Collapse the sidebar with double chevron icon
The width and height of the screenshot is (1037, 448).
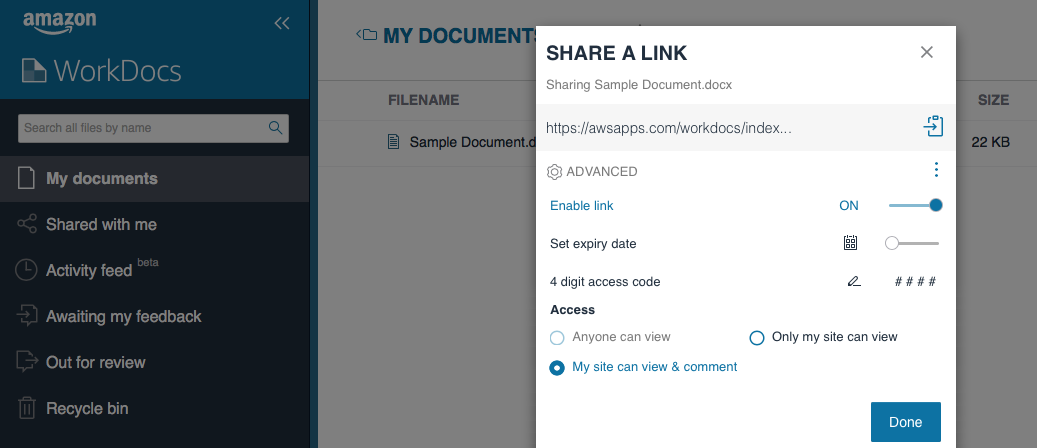point(282,23)
